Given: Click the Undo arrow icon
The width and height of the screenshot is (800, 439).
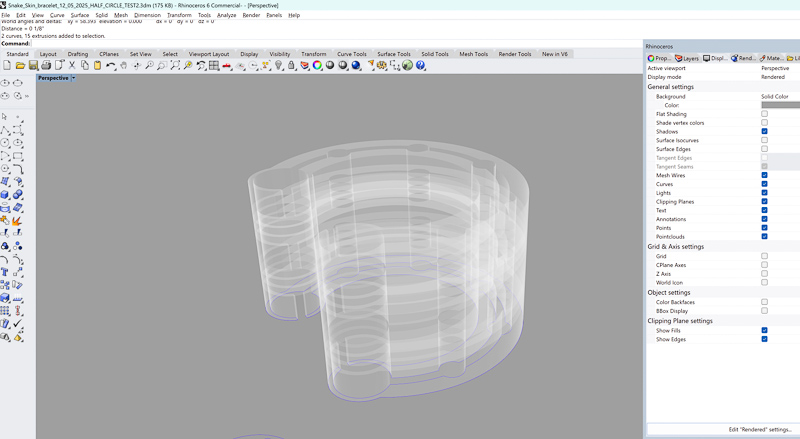Looking at the screenshot, I should point(110,66).
